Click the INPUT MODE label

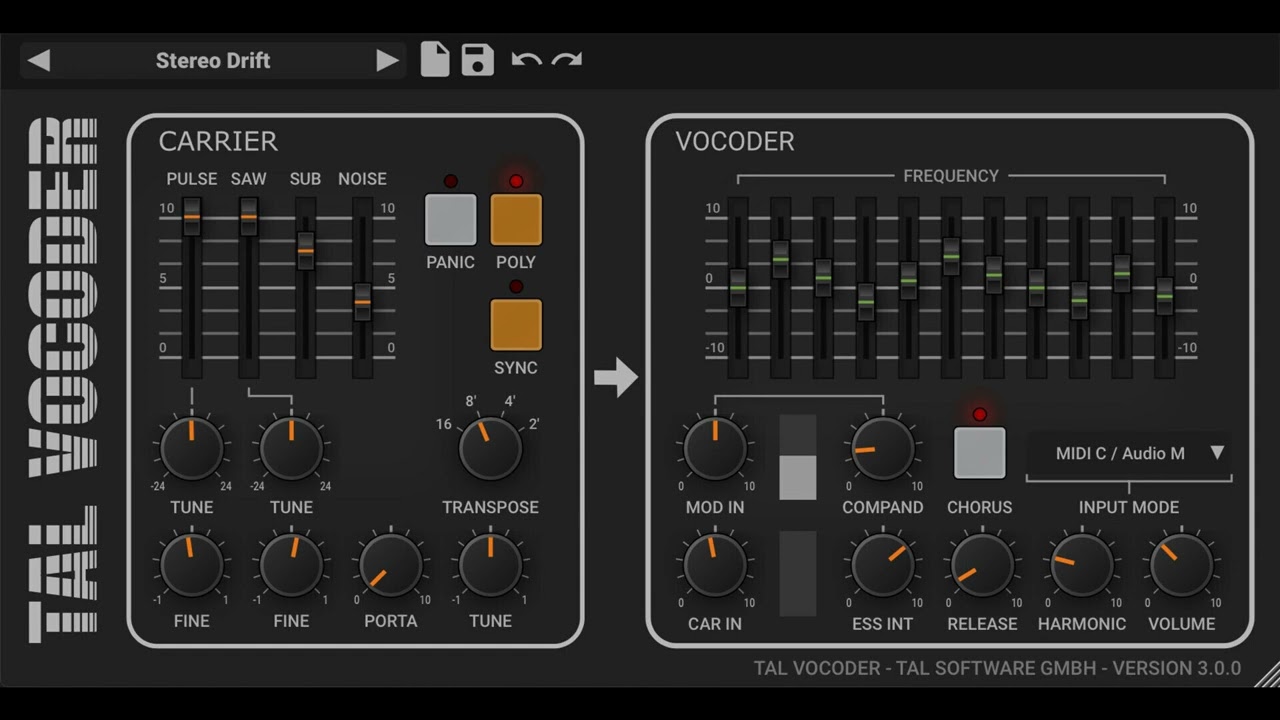1129,507
